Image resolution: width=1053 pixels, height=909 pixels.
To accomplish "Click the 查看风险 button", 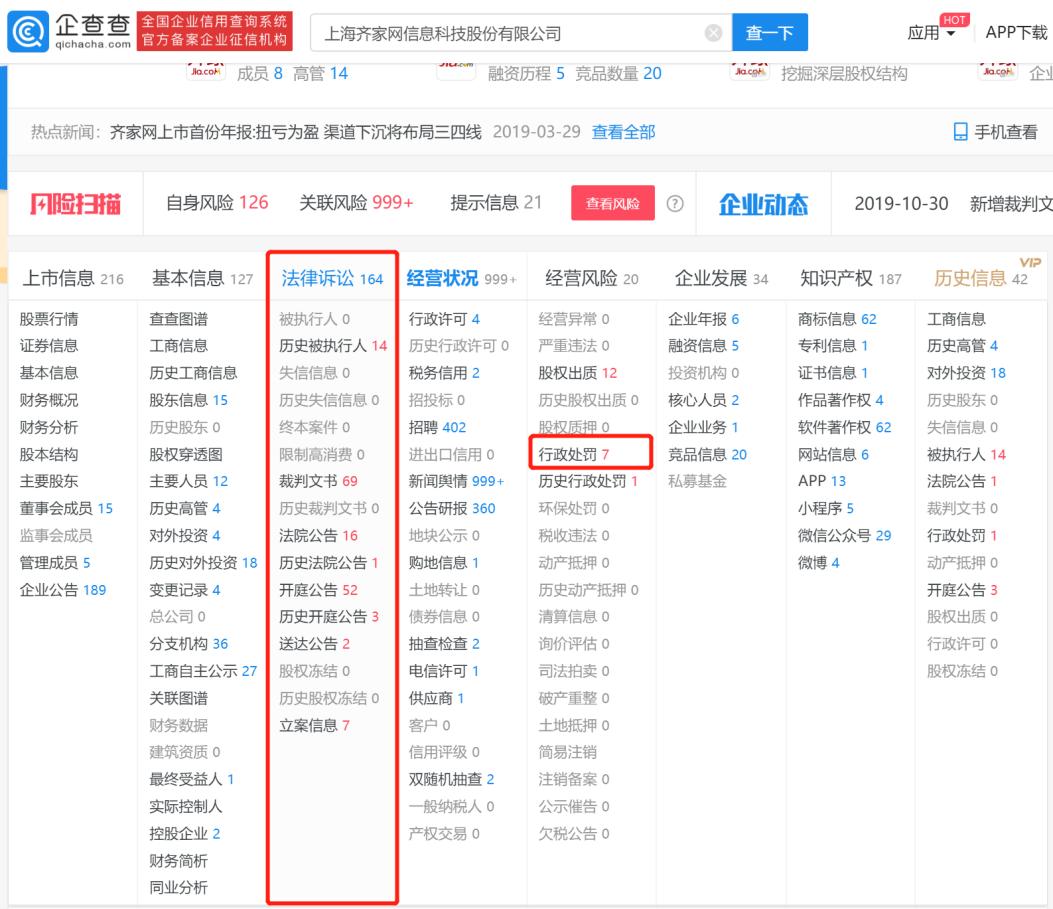I will point(611,201).
